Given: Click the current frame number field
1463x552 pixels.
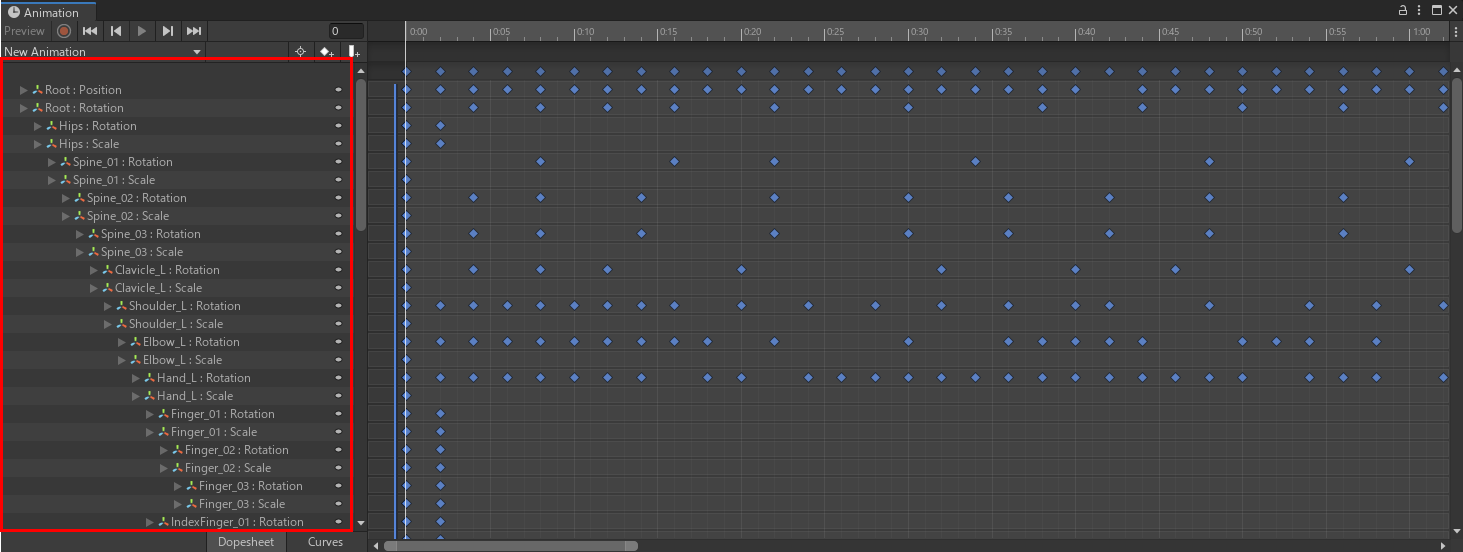Looking at the screenshot, I should point(347,31).
